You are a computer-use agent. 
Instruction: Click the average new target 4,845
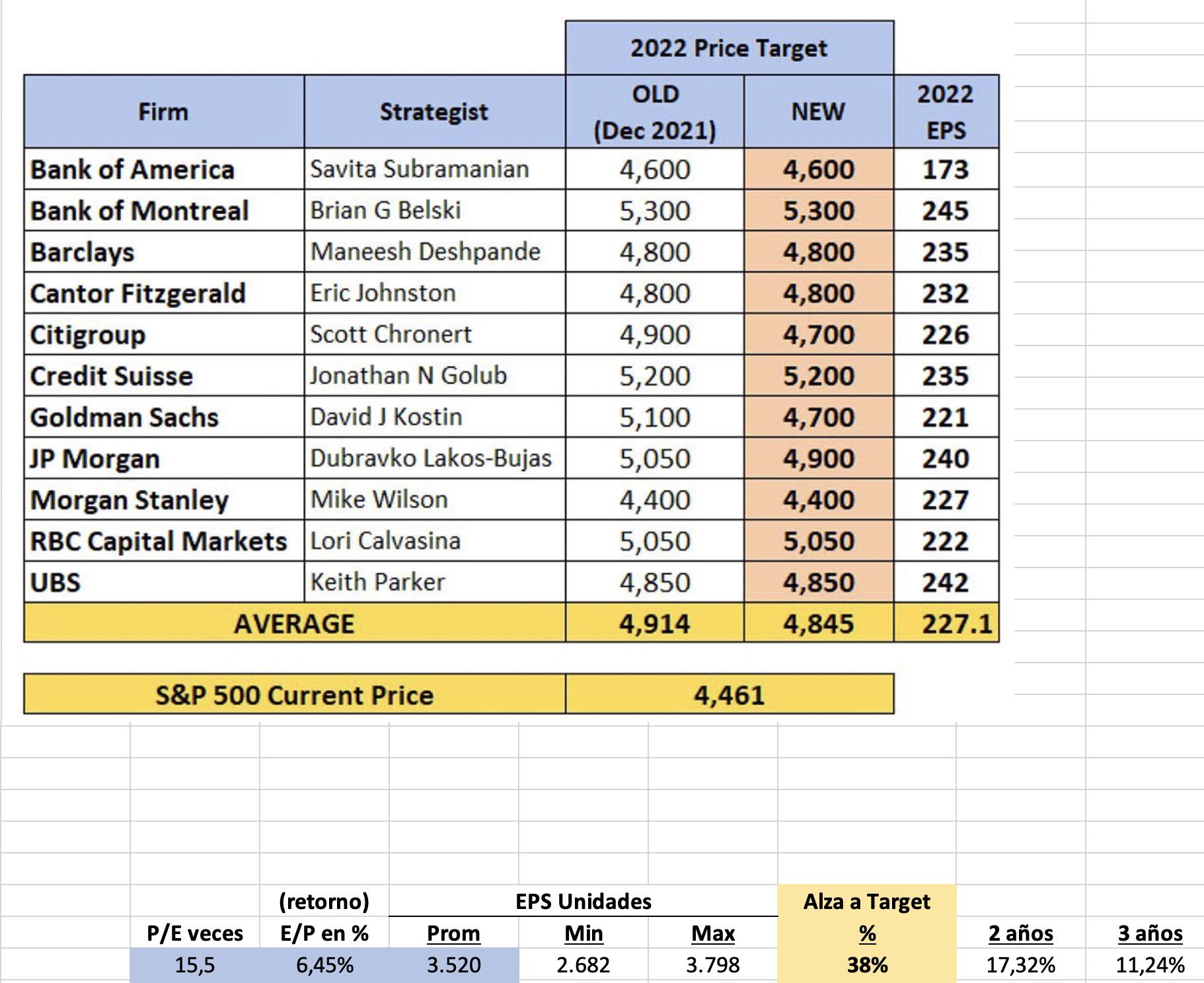pyautogui.click(x=819, y=623)
